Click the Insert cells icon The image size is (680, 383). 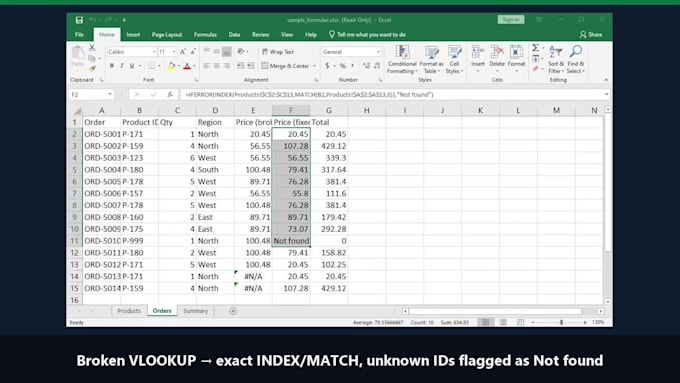(x=477, y=52)
